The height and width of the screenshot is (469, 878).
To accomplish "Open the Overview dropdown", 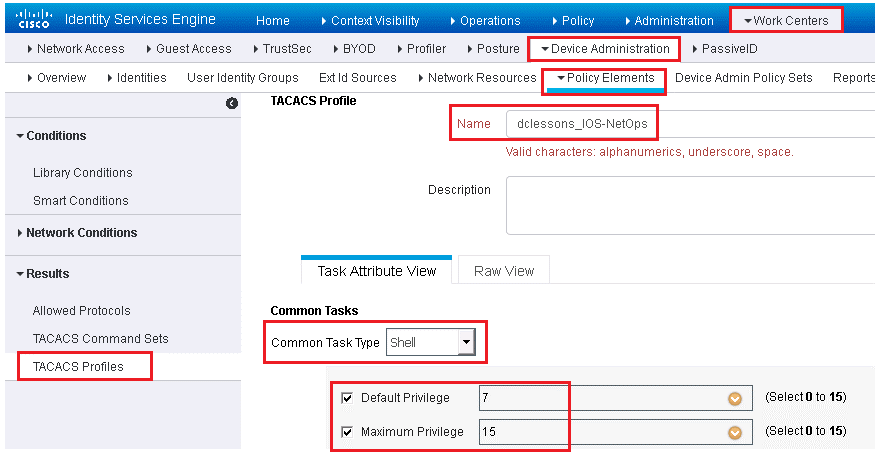I will click(57, 78).
